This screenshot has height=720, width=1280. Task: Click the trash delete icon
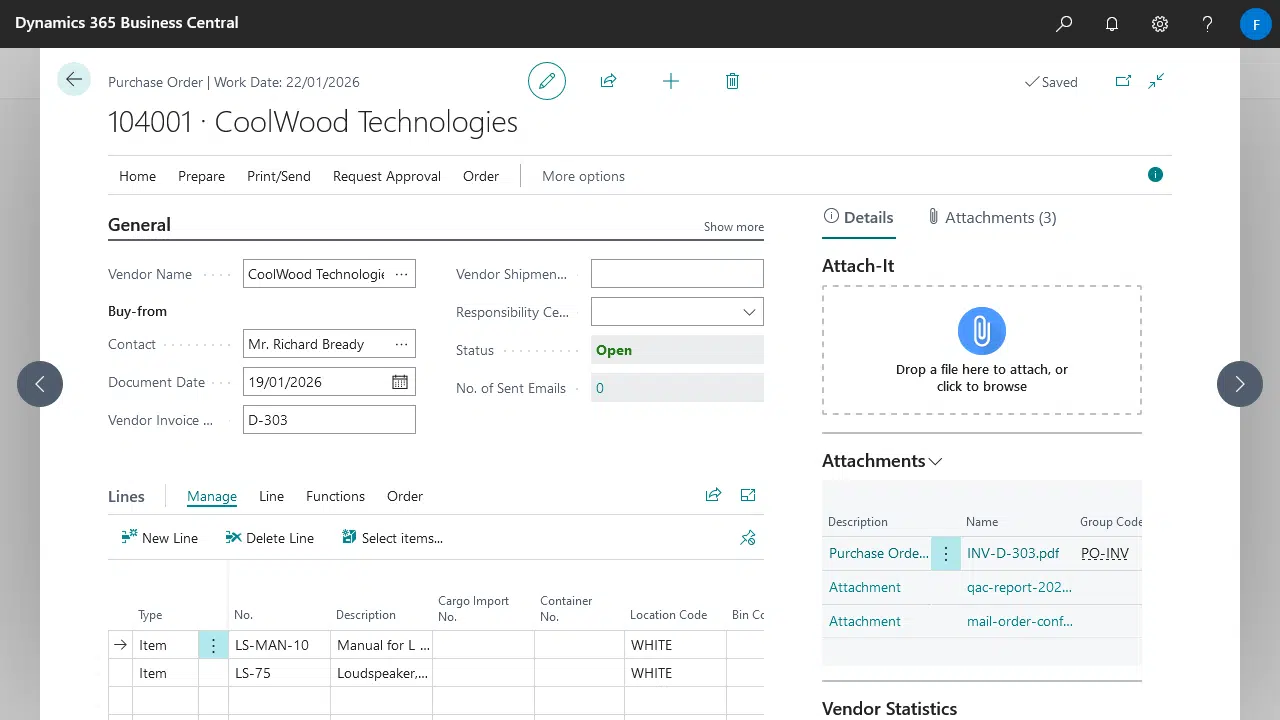(732, 81)
